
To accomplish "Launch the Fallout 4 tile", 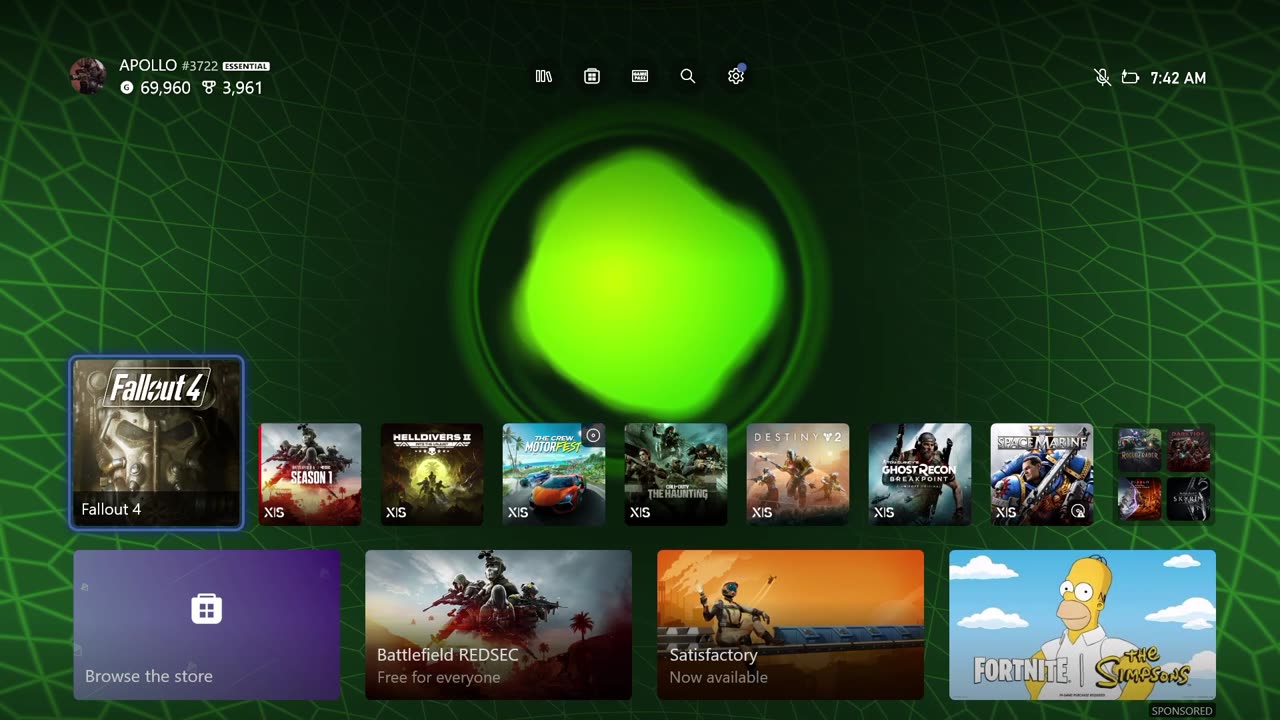I will pyautogui.click(x=157, y=443).
